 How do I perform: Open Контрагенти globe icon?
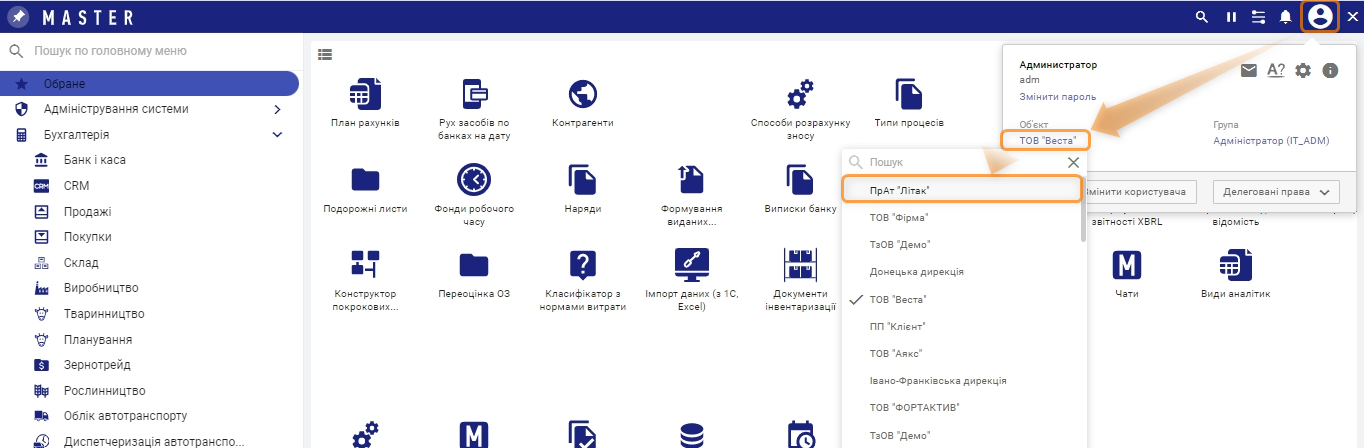tap(582, 95)
